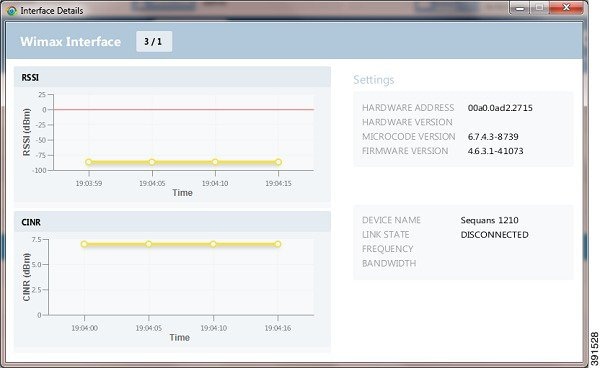Click device name value Sequans 1210
The image size is (600, 368).
click(489, 220)
